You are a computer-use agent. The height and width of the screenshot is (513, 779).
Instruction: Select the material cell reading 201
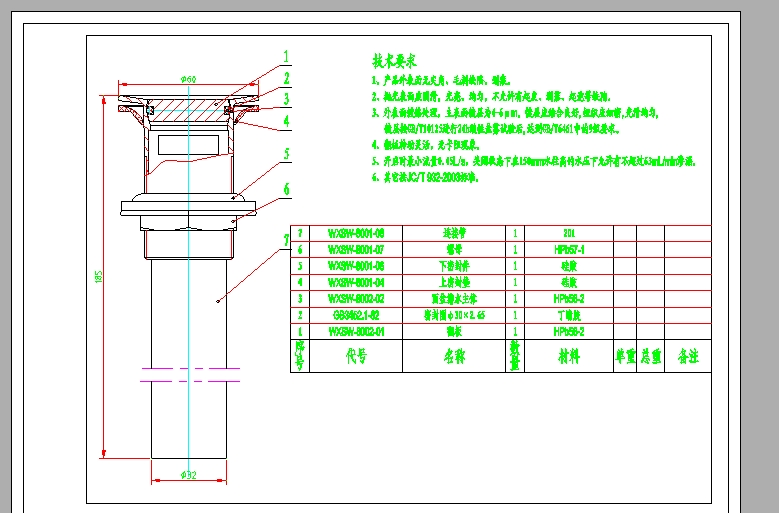pos(568,233)
